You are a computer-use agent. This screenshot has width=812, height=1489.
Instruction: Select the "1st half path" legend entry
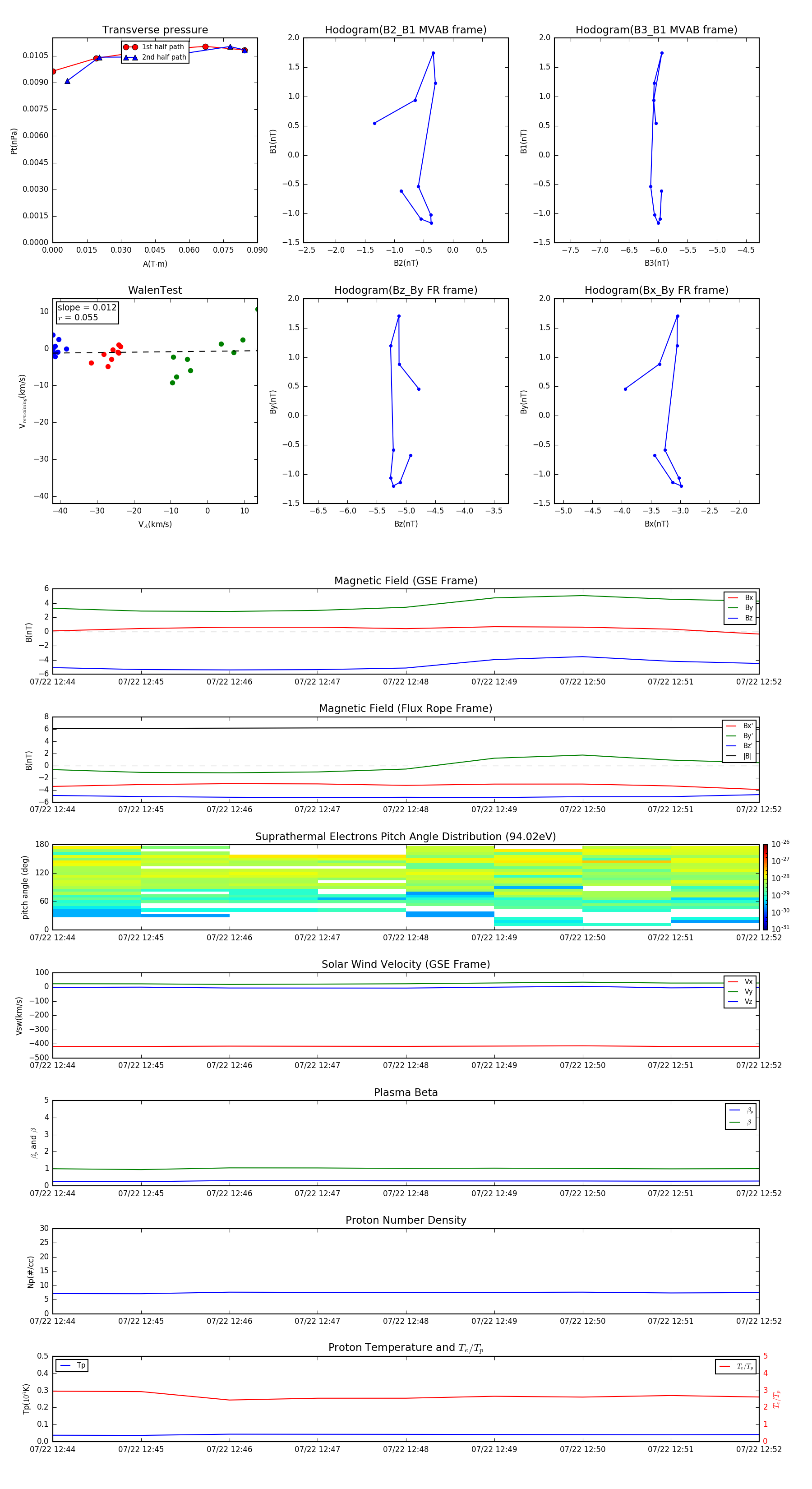point(154,47)
